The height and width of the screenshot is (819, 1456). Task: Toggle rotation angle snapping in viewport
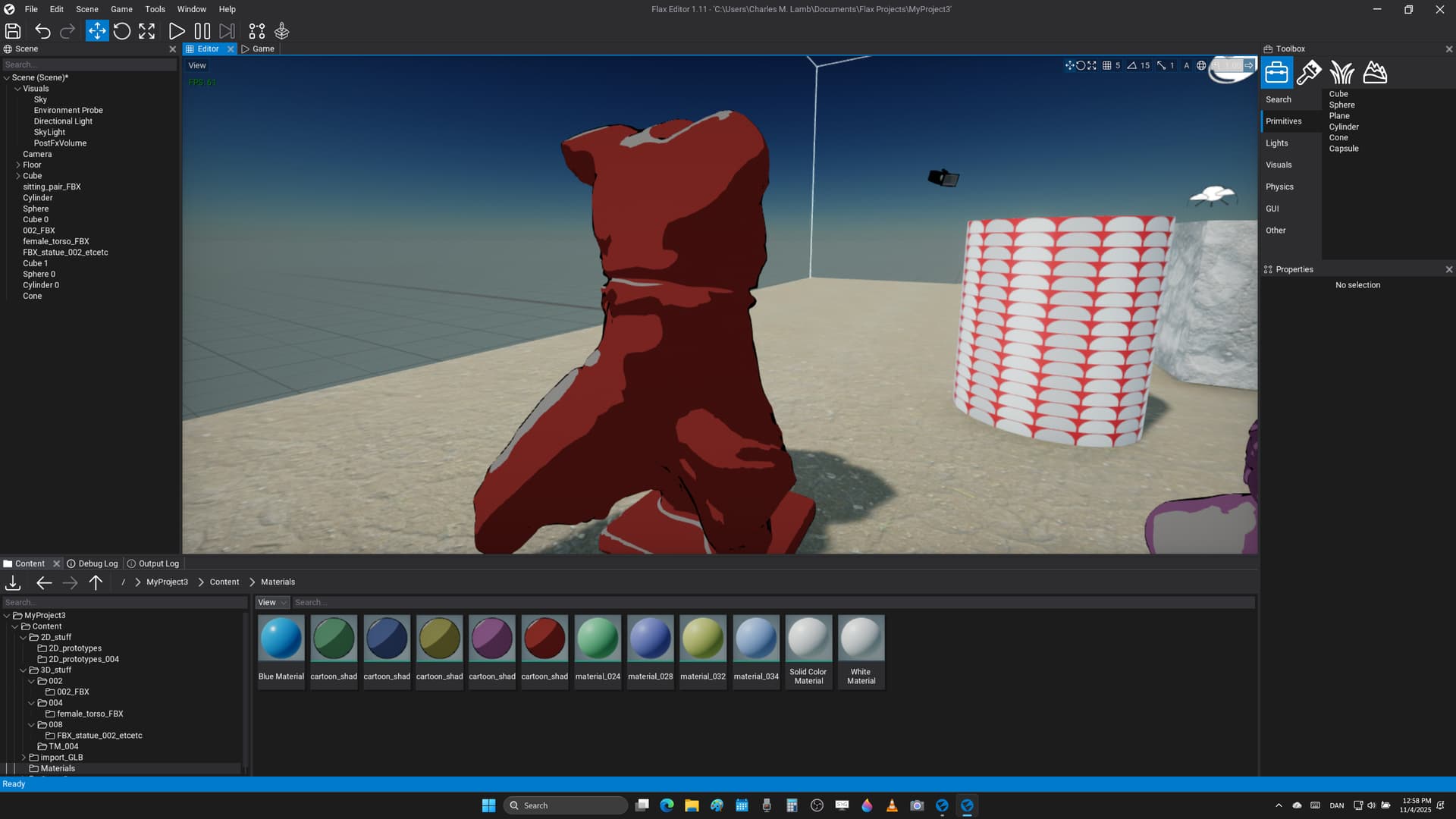1132,66
